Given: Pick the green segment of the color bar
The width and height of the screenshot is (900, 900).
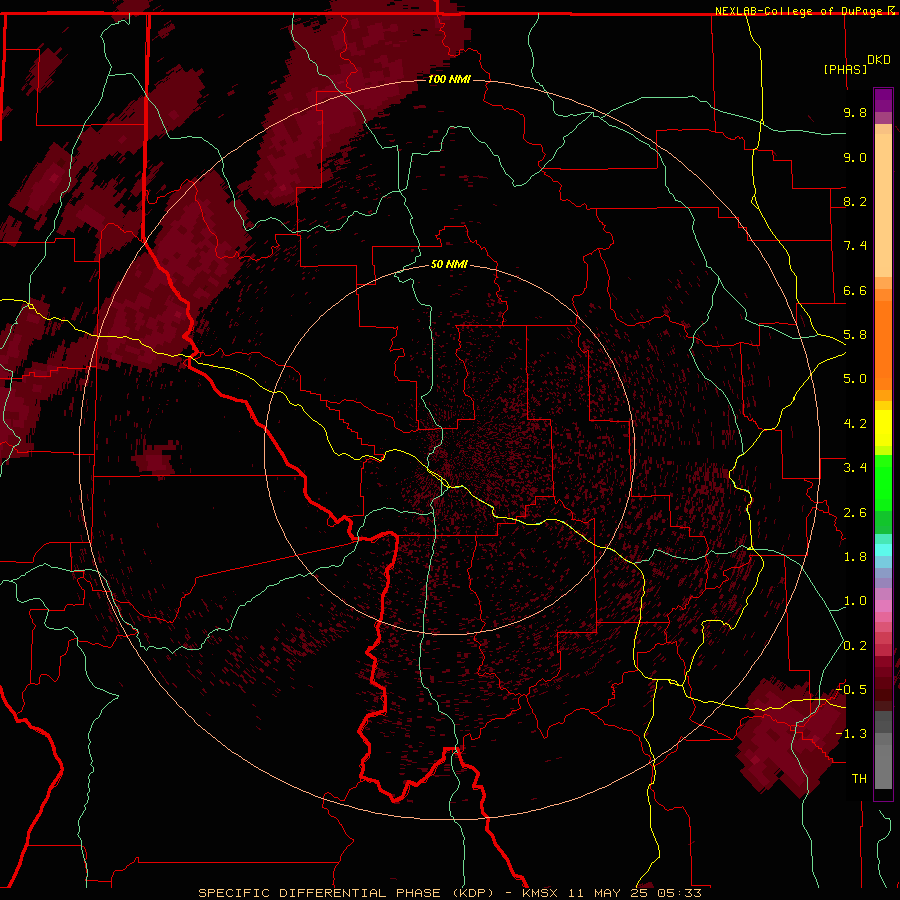Looking at the screenshot, I should pyautogui.click(x=883, y=483).
